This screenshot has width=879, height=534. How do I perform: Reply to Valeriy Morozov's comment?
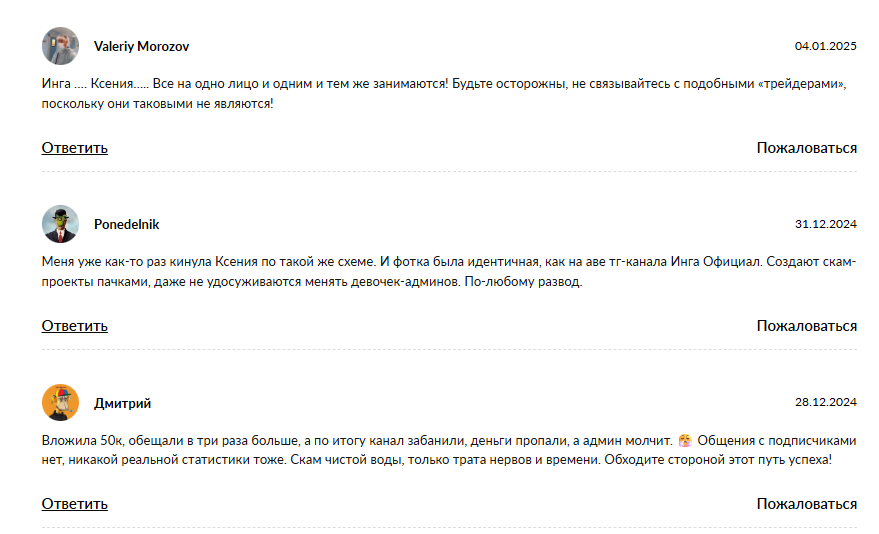(75, 148)
